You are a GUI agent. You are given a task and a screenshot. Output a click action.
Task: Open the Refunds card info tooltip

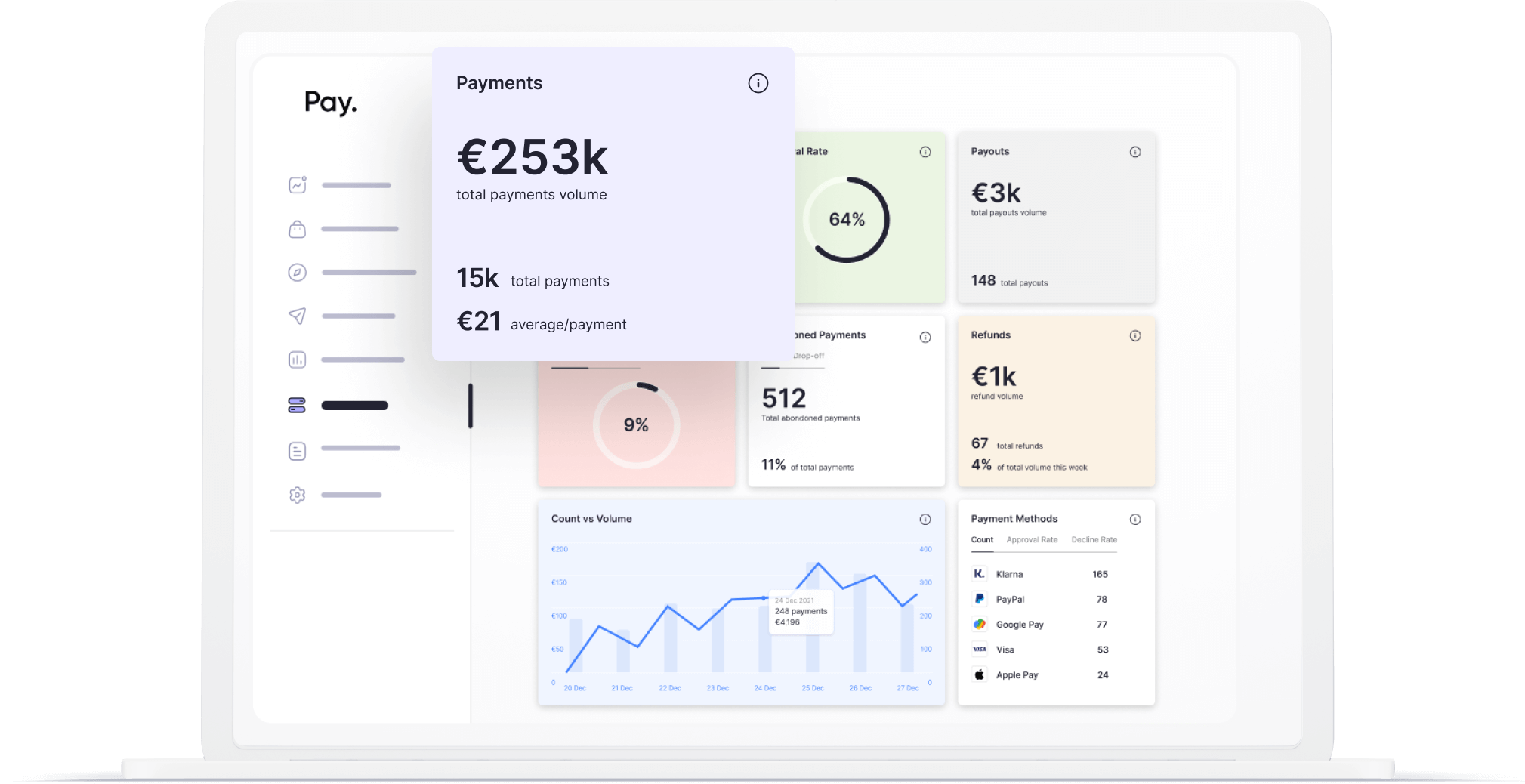click(x=1135, y=335)
